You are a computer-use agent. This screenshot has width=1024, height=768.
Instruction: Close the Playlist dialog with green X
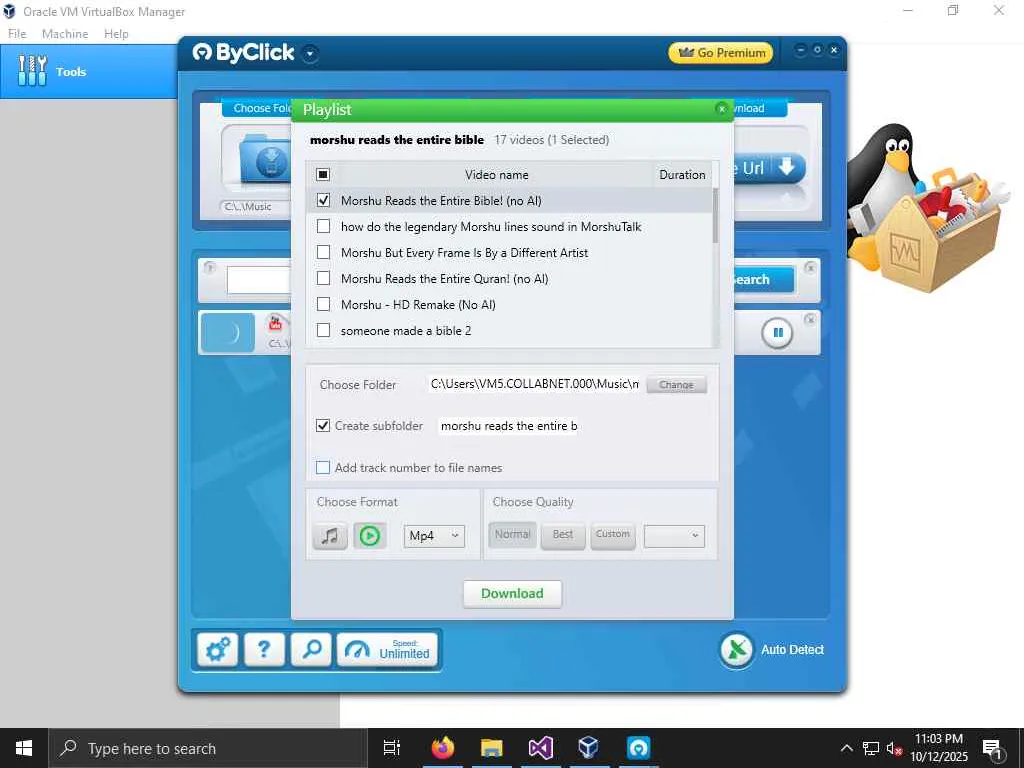point(722,109)
